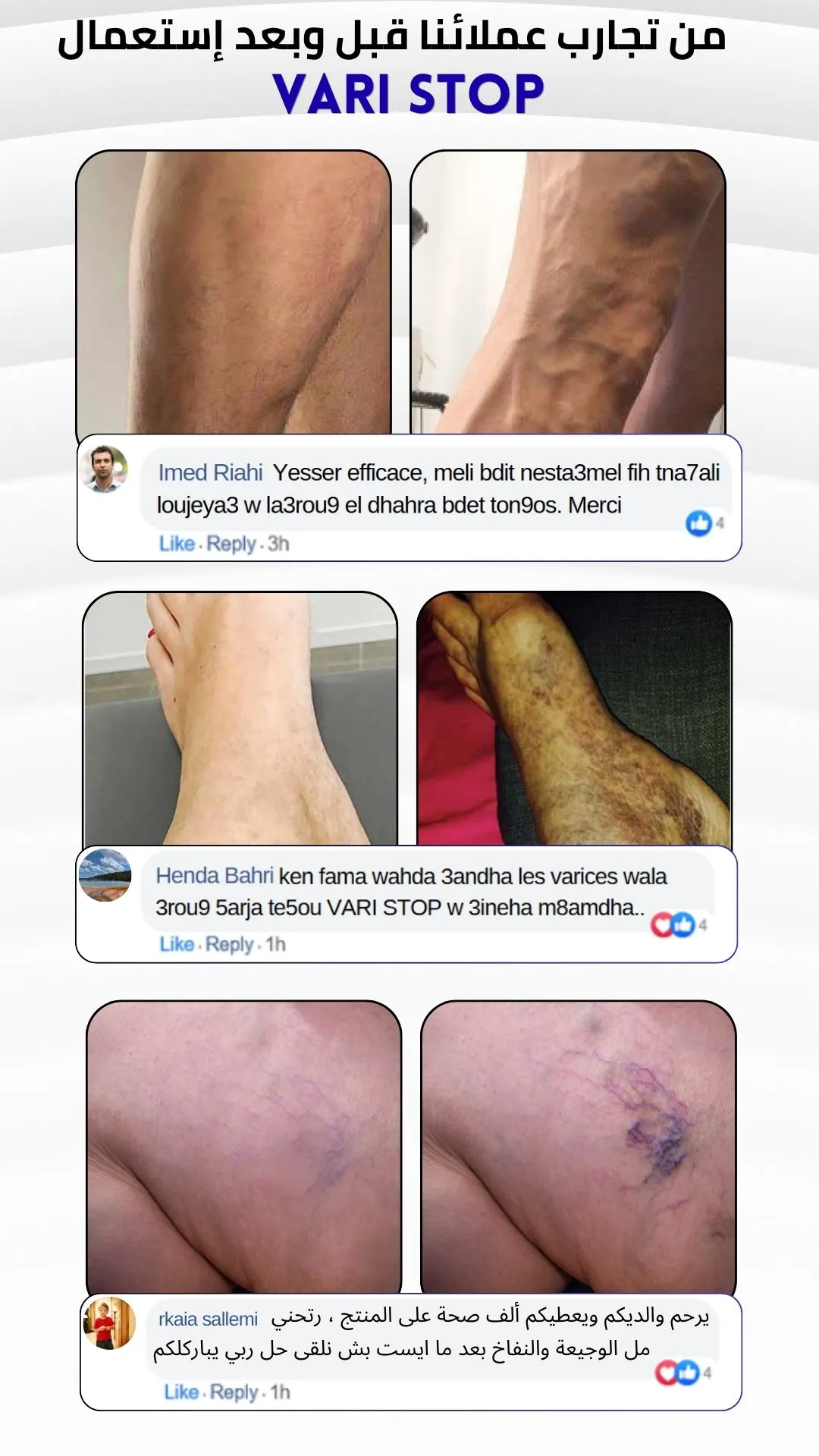Click heart and like reactions on Henda Bahri's comment

click(673, 924)
